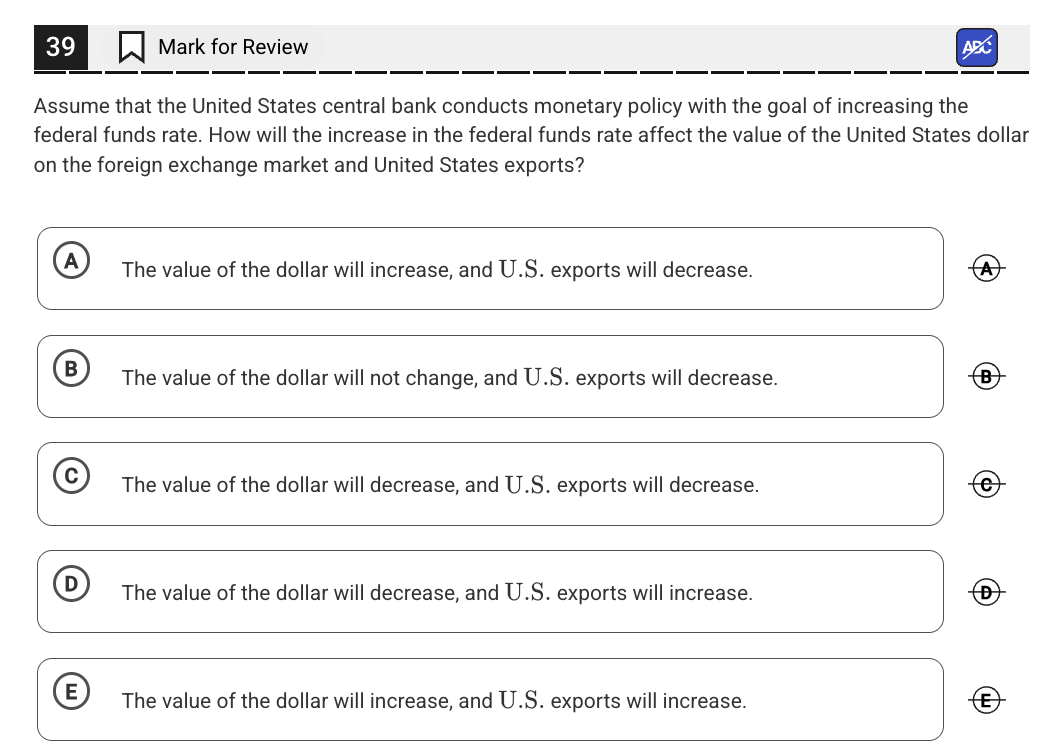Screen dimensions: 1040x752
Task: Choose "dollar will not change" answer text
Action: [x=449, y=378]
